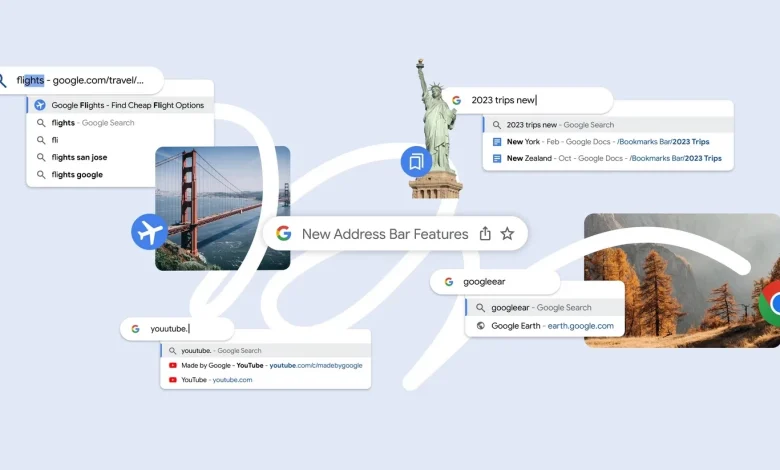Select the 'flights san jose' suggestion
This screenshot has height=470, width=780.
click(x=91, y=157)
